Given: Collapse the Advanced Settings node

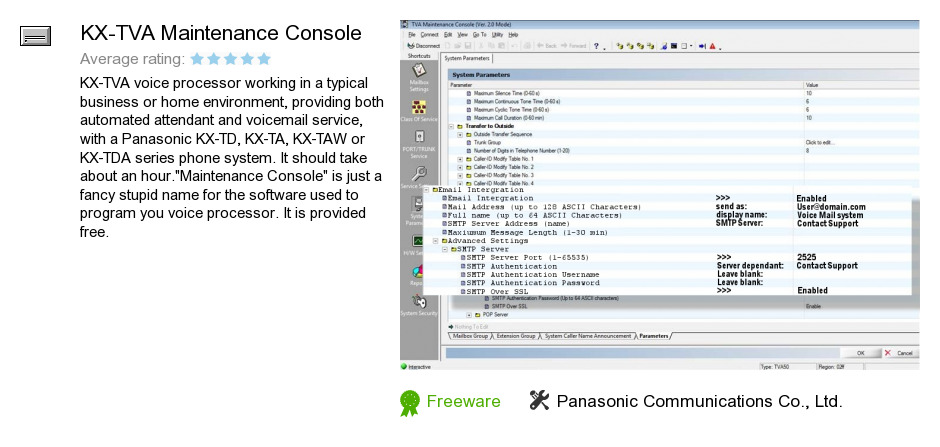Looking at the screenshot, I should point(436,241).
